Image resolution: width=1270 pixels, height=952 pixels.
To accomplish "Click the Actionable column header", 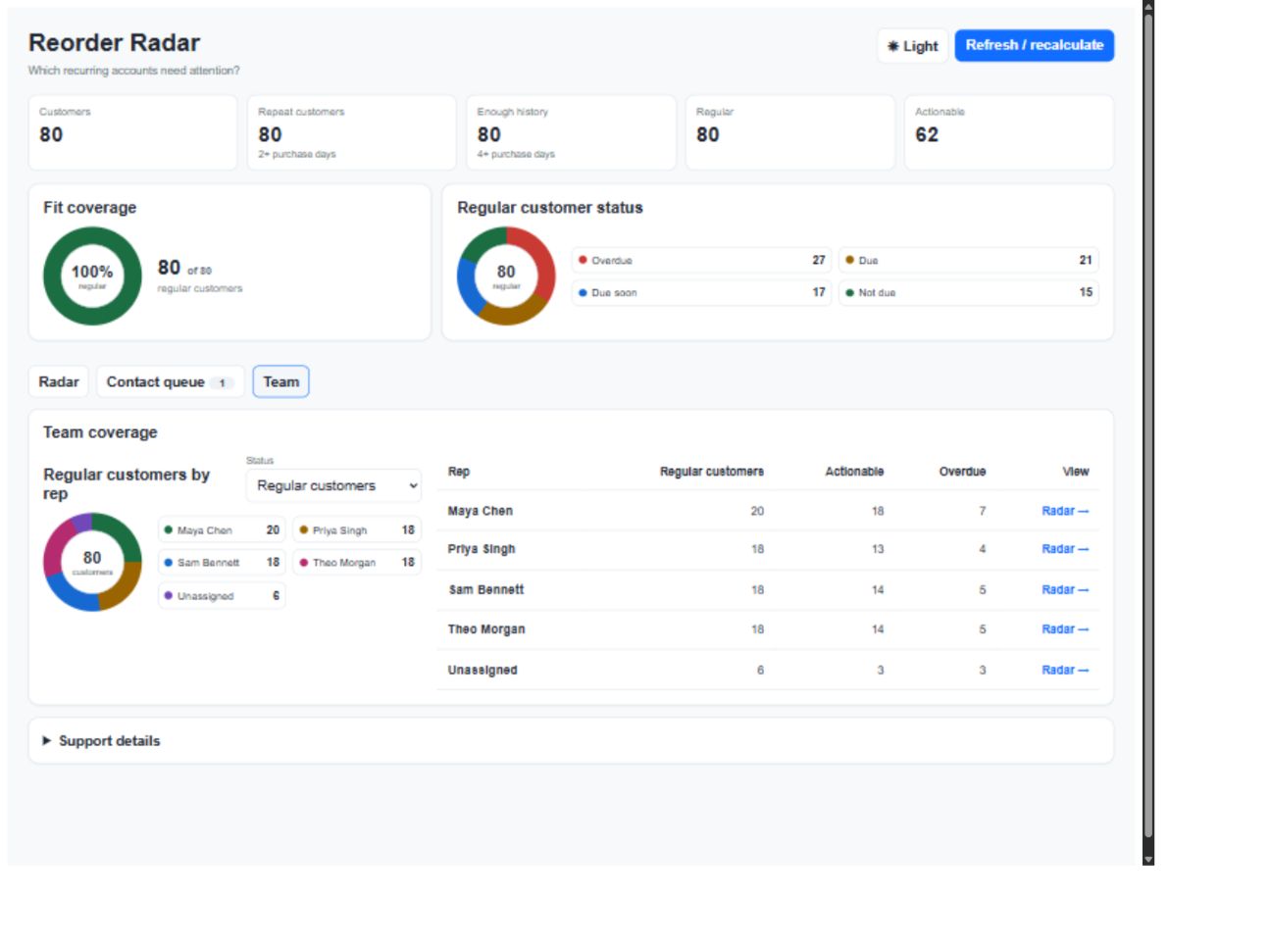I will (x=854, y=472).
